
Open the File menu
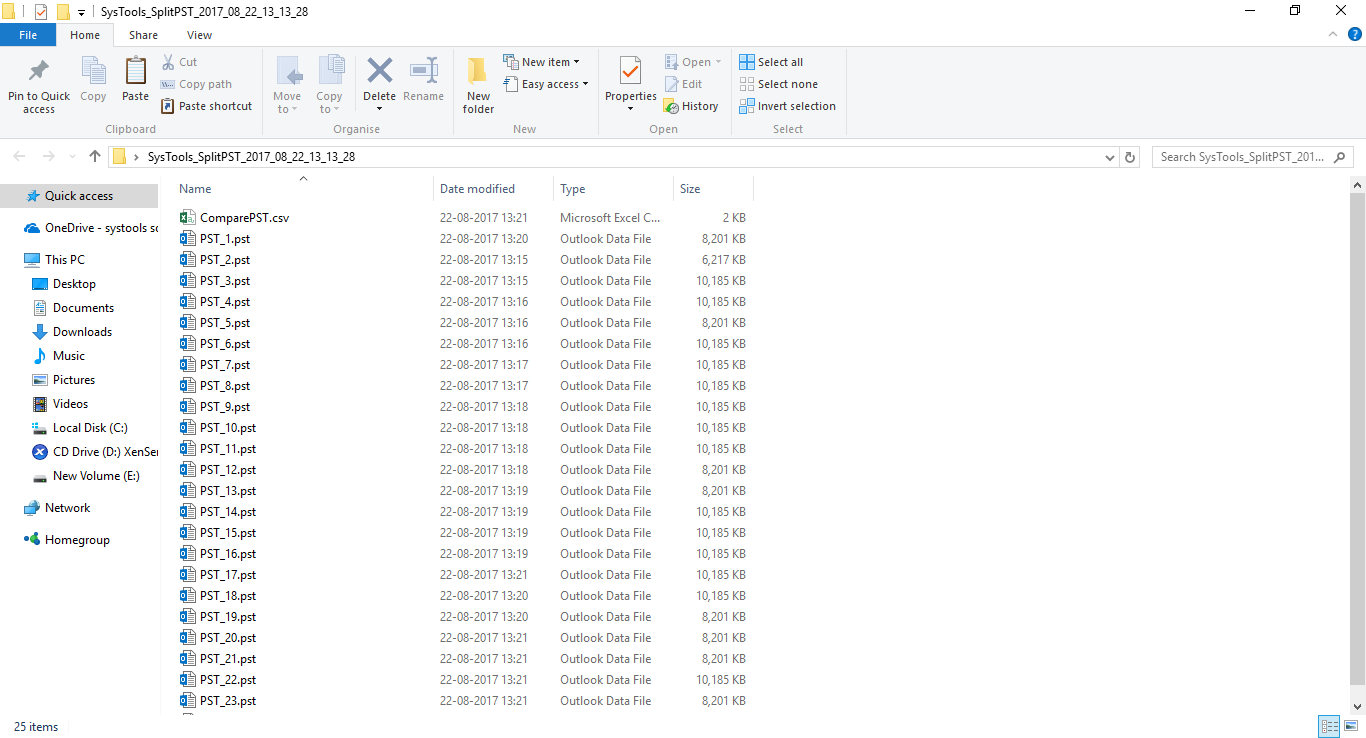(28, 33)
